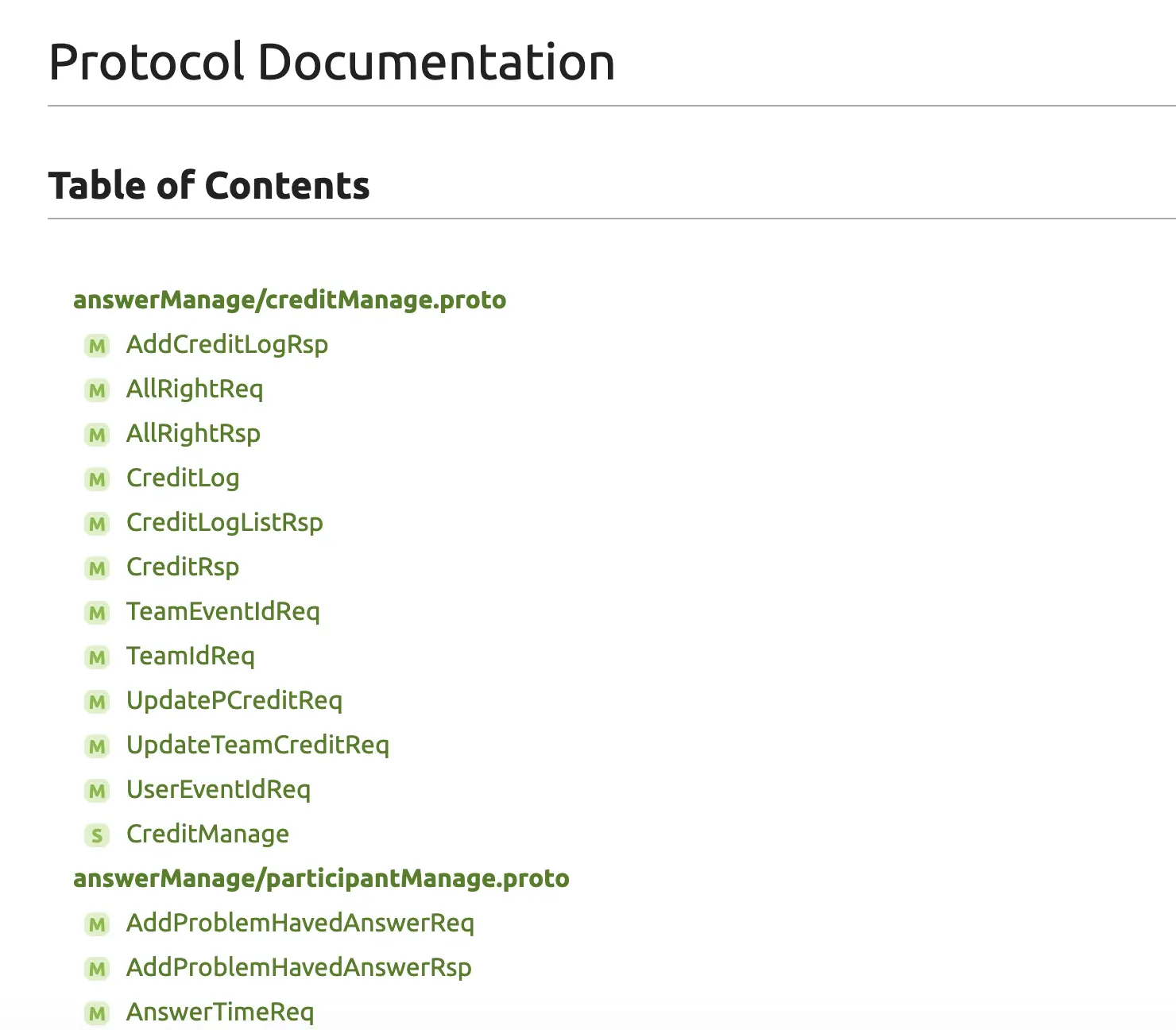Go to the AllRightRsp message

click(x=193, y=433)
